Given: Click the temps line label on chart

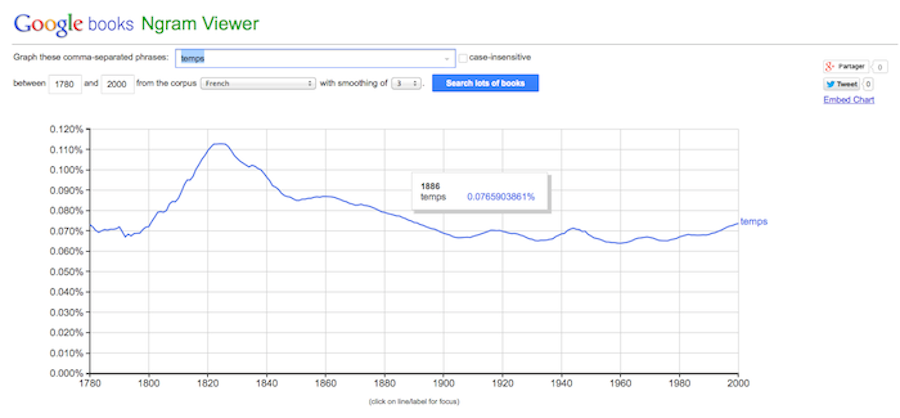Looking at the screenshot, I should (754, 222).
